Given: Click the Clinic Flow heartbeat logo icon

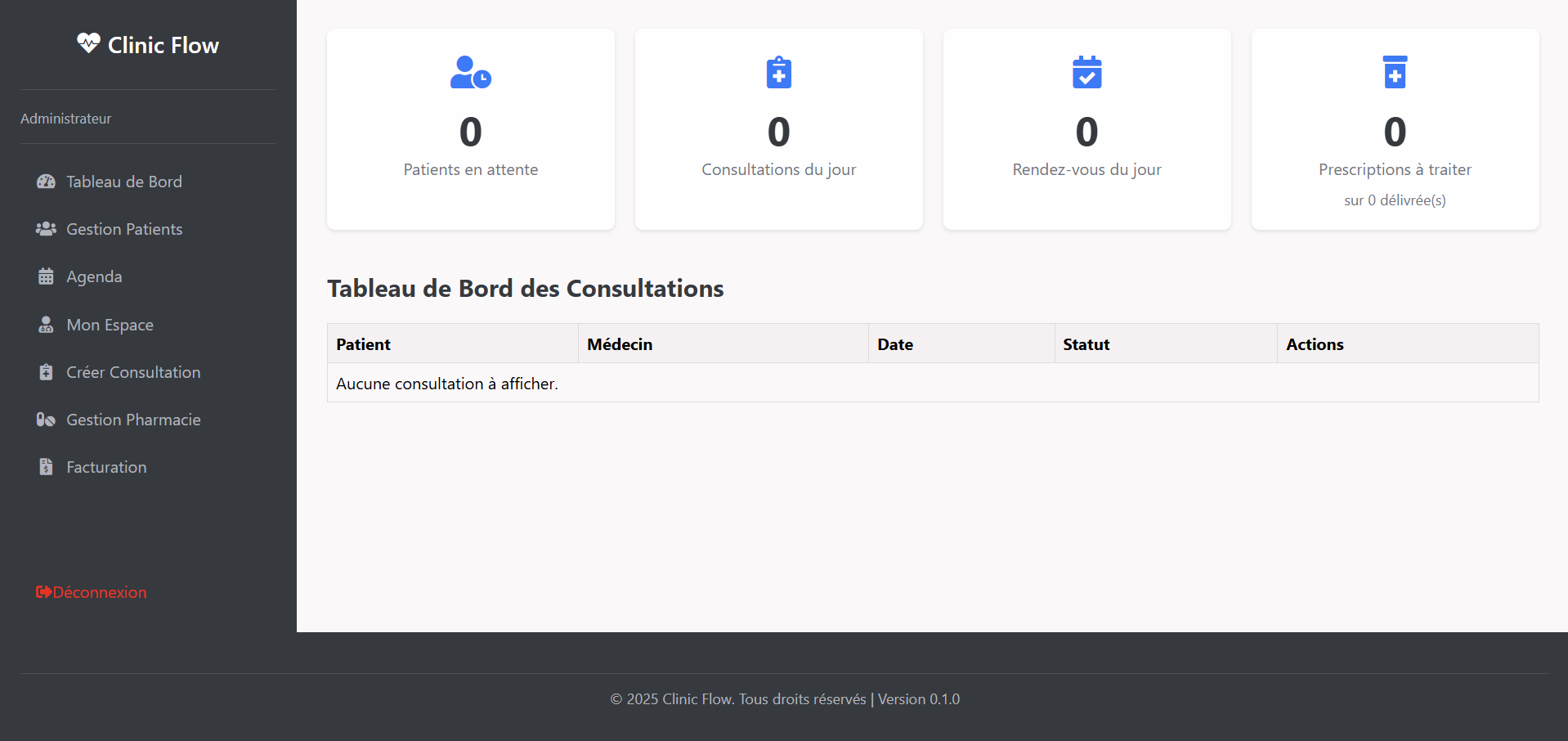Looking at the screenshot, I should pyautogui.click(x=88, y=43).
